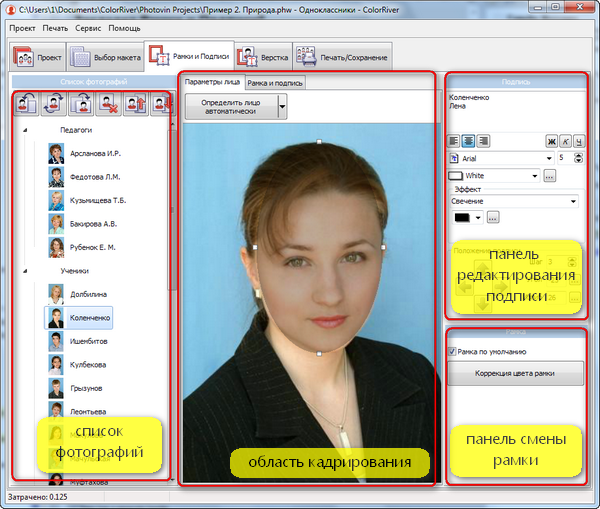This screenshot has height=509, width=600.
Task: Toggle italic К caption formatting
Action: pos(565,142)
